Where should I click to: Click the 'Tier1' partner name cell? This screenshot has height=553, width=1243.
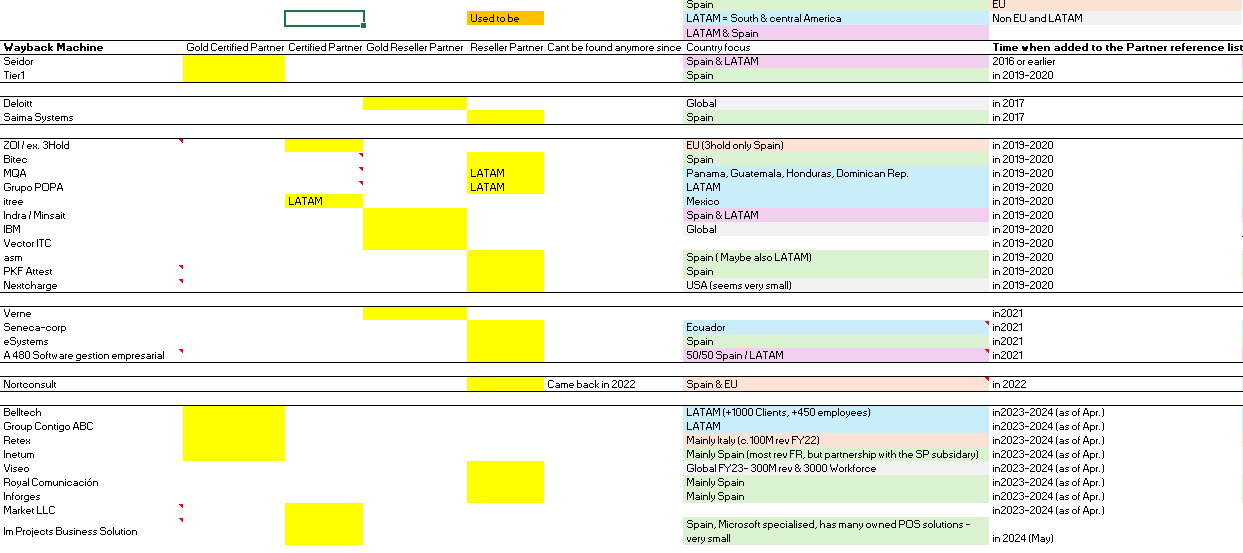click(x=92, y=75)
